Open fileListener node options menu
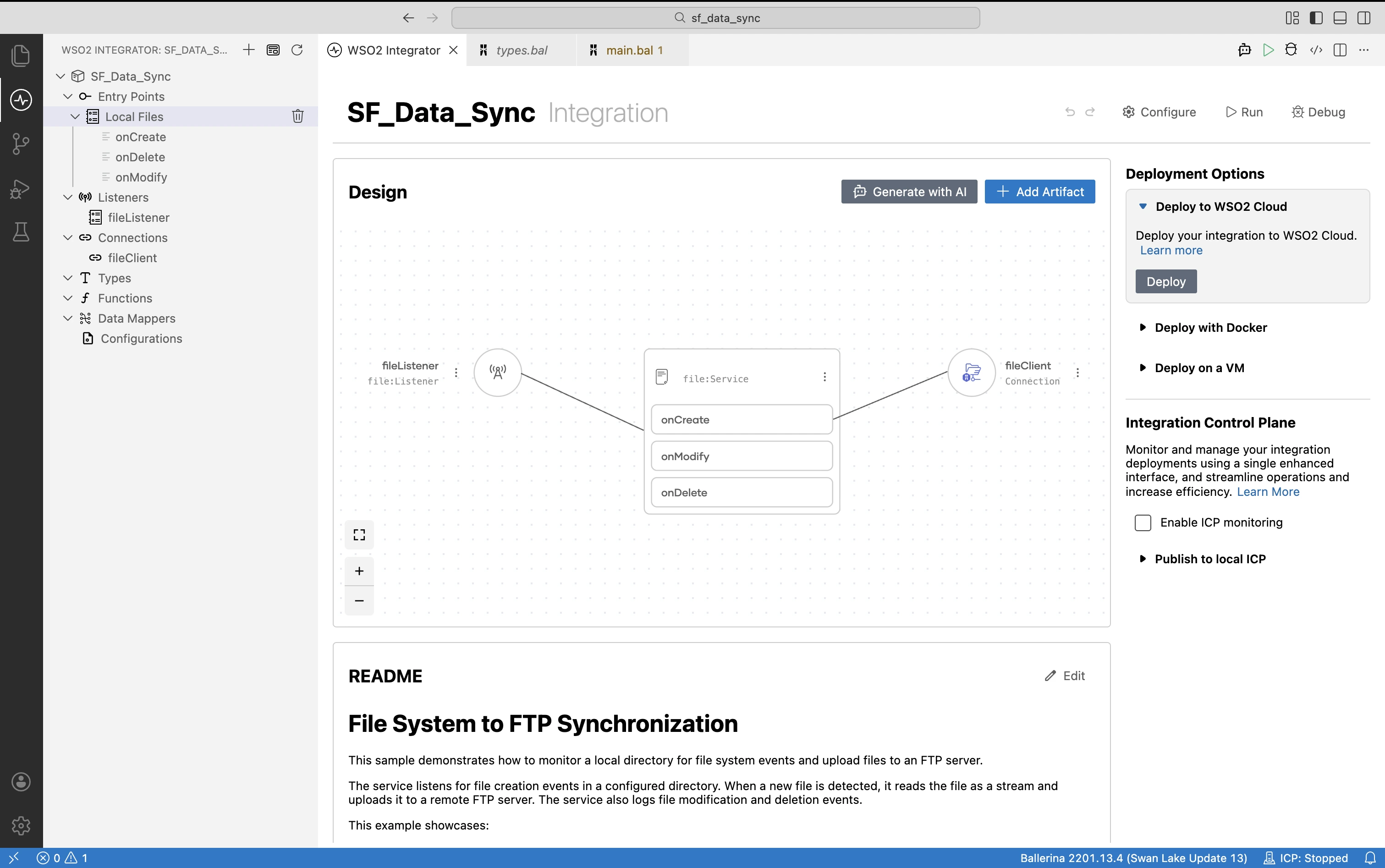The height and width of the screenshot is (868, 1385). [456, 373]
